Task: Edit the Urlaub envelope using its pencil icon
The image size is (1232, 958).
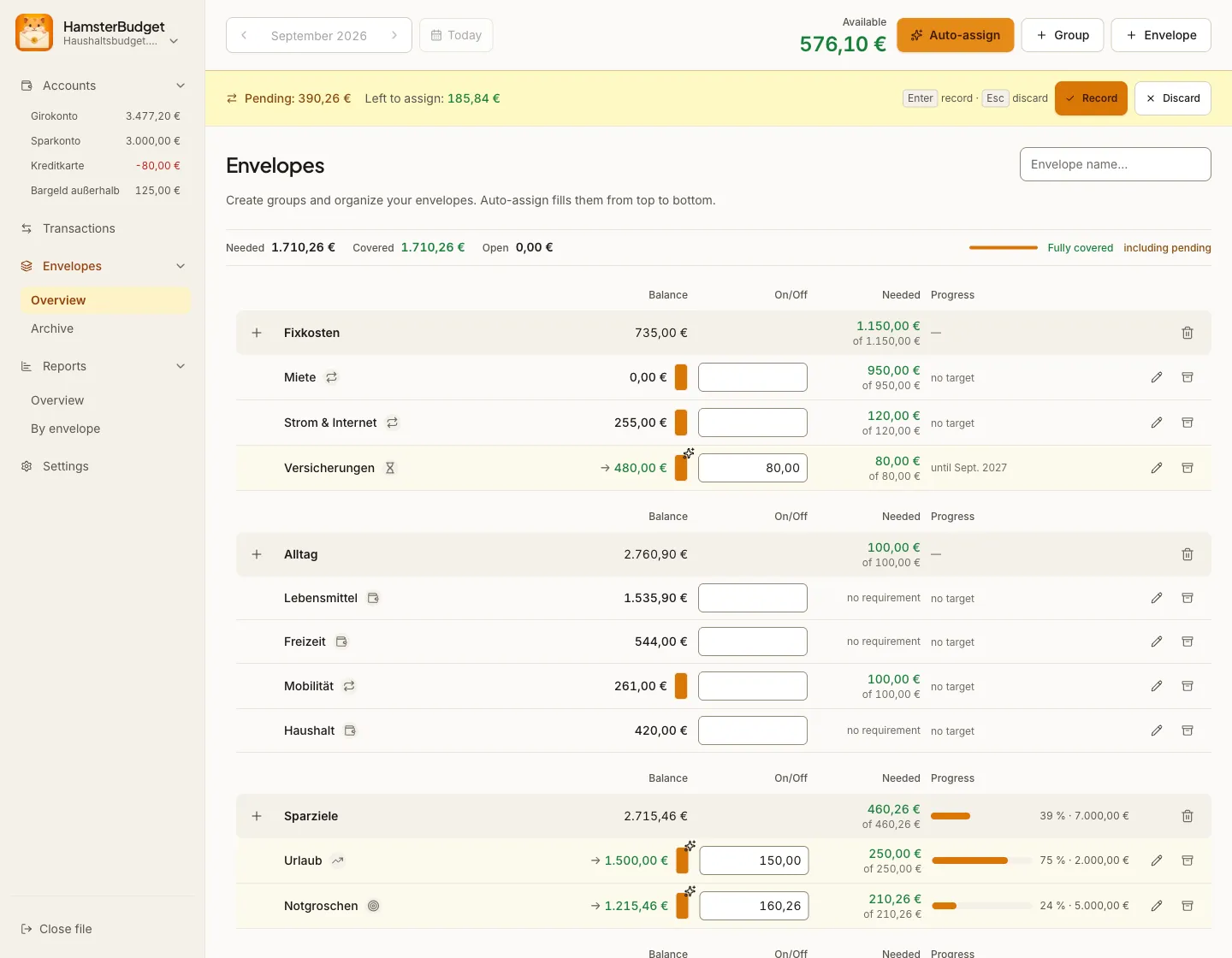Action: pyautogui.click(x=1157, y=860)
